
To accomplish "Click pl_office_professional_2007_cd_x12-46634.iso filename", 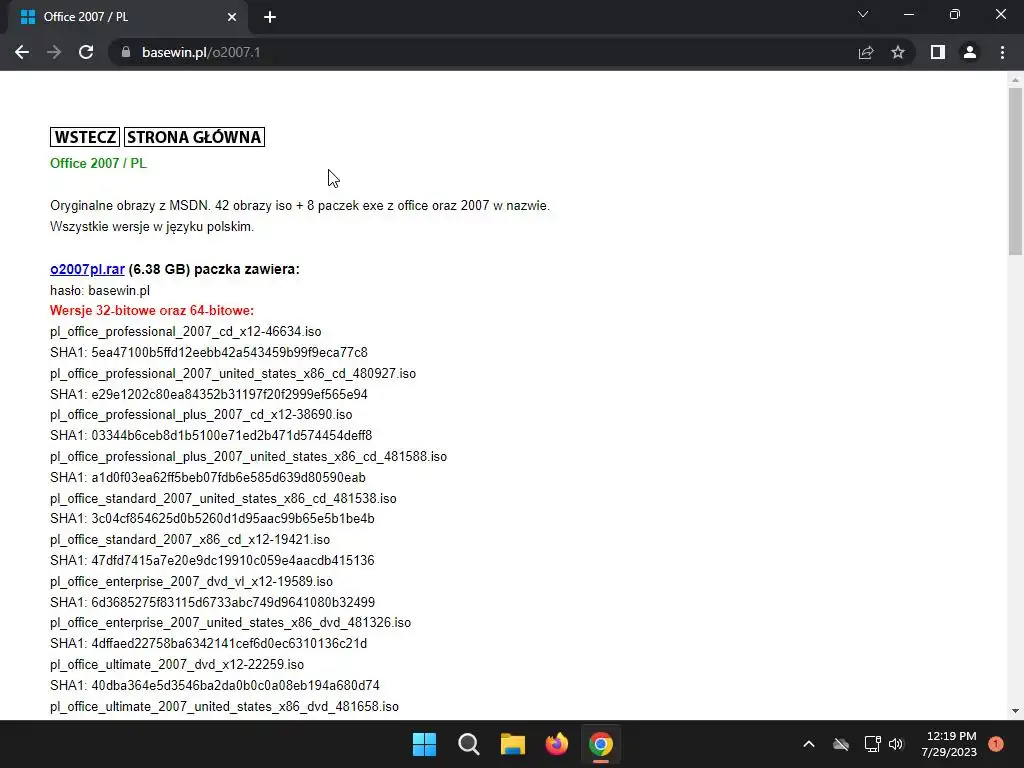I will pyautogui.click(x=185, y=332).
